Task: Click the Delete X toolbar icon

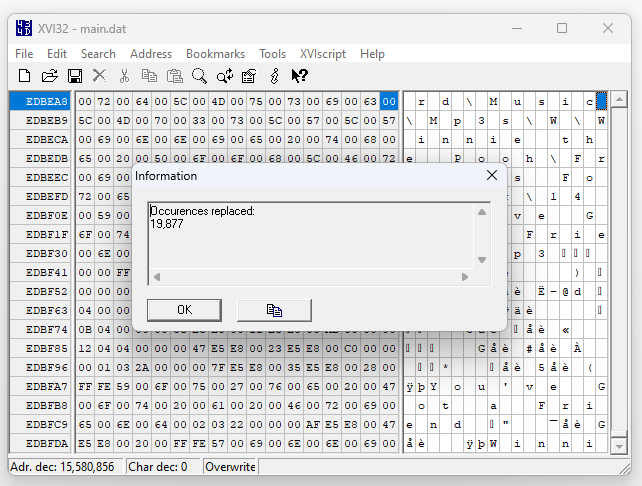Action: pos(99,76)
